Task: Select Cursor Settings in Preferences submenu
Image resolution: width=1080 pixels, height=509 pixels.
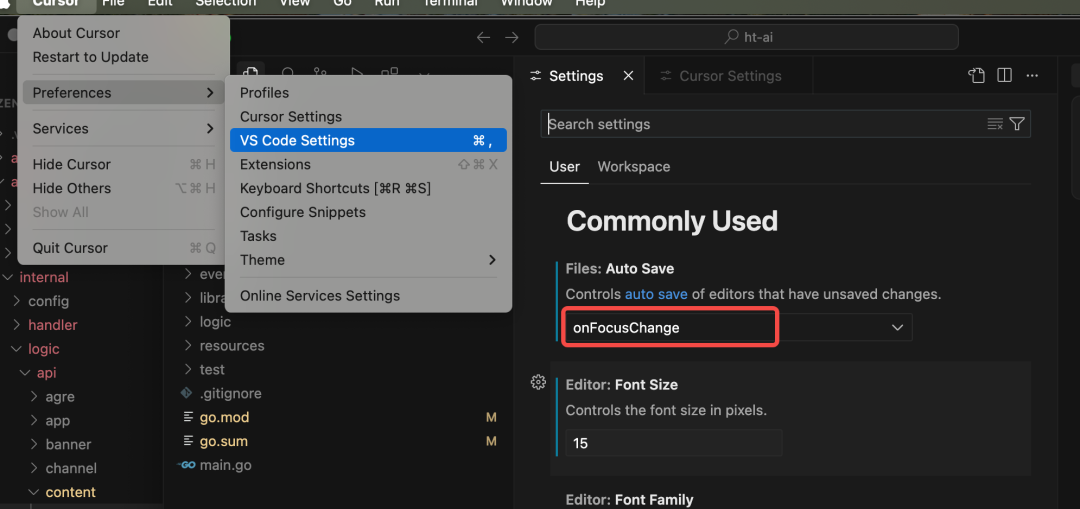Action: [368, 116]
